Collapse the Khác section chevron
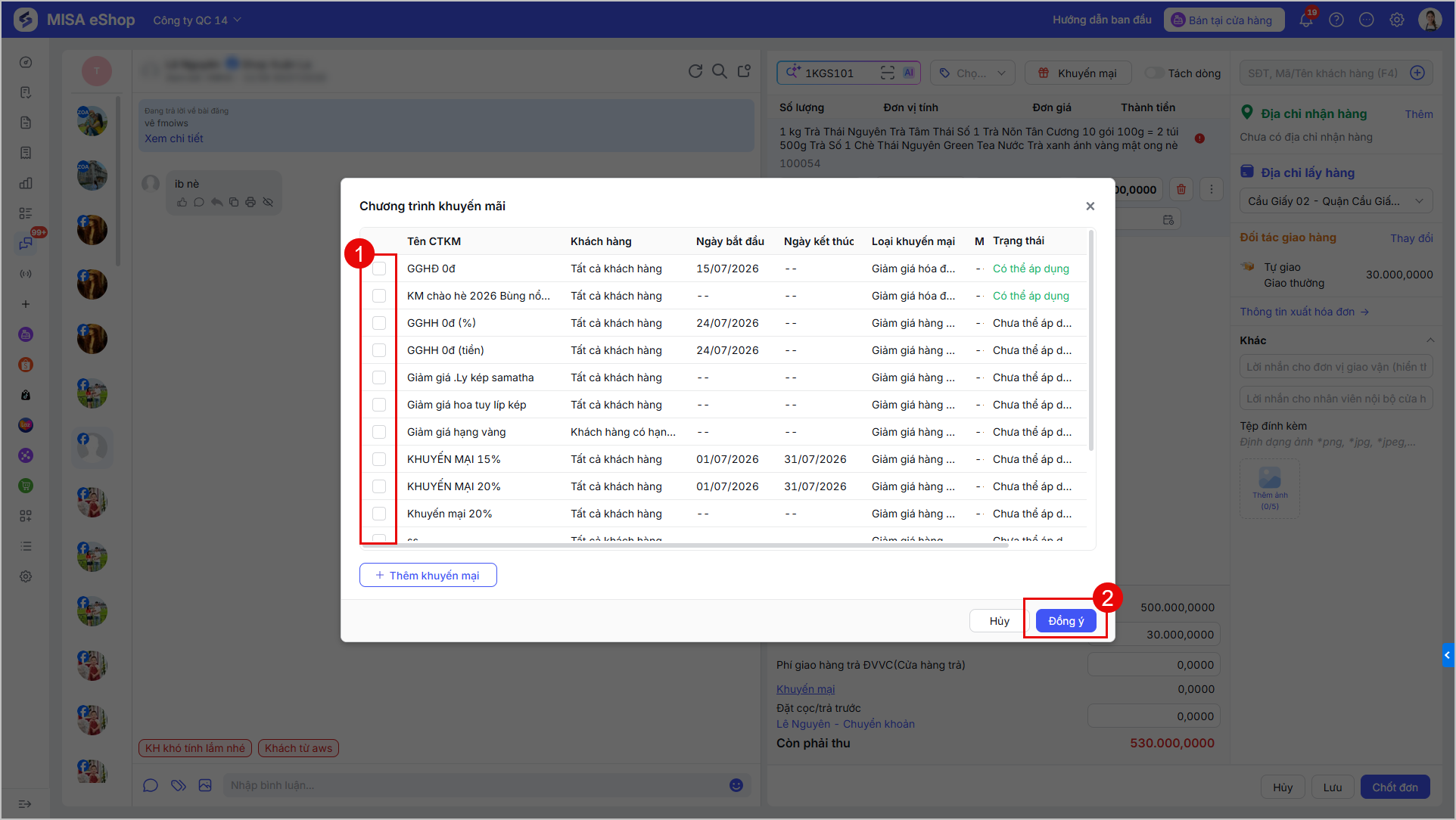Viewport: 1456px width, 820px height. pos(1430,340)
